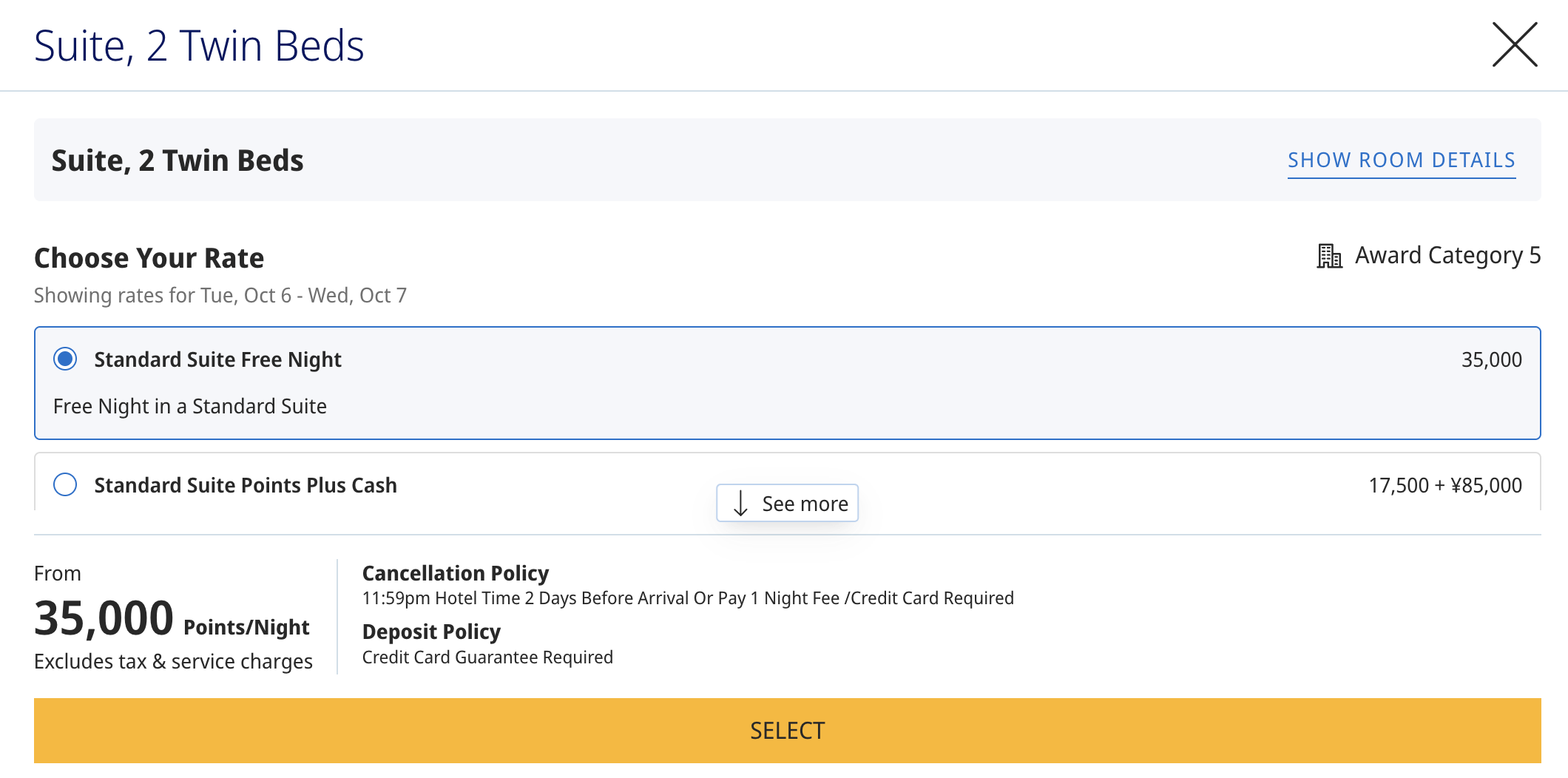Click Award Category 5 label

1447,256
